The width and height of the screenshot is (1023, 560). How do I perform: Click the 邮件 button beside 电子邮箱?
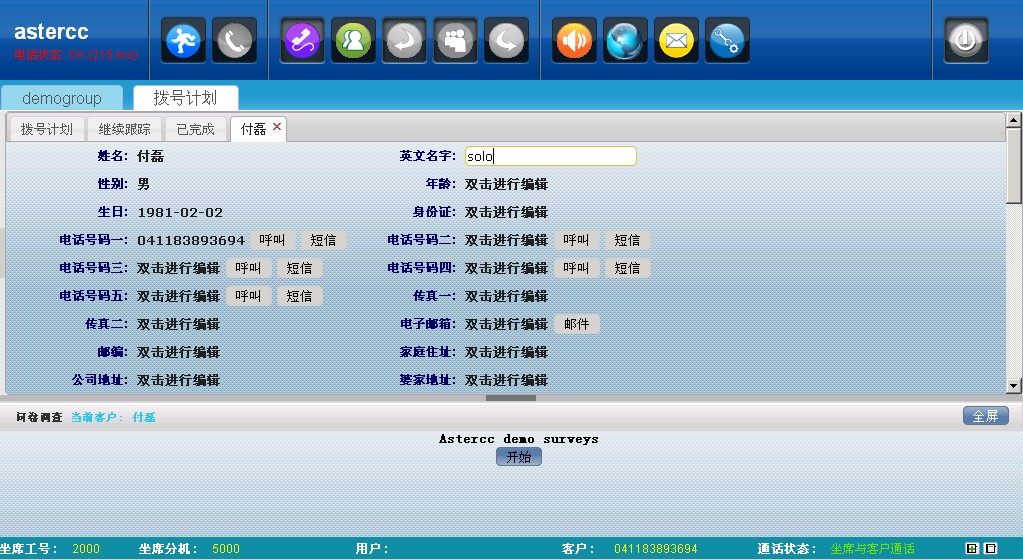577,324
